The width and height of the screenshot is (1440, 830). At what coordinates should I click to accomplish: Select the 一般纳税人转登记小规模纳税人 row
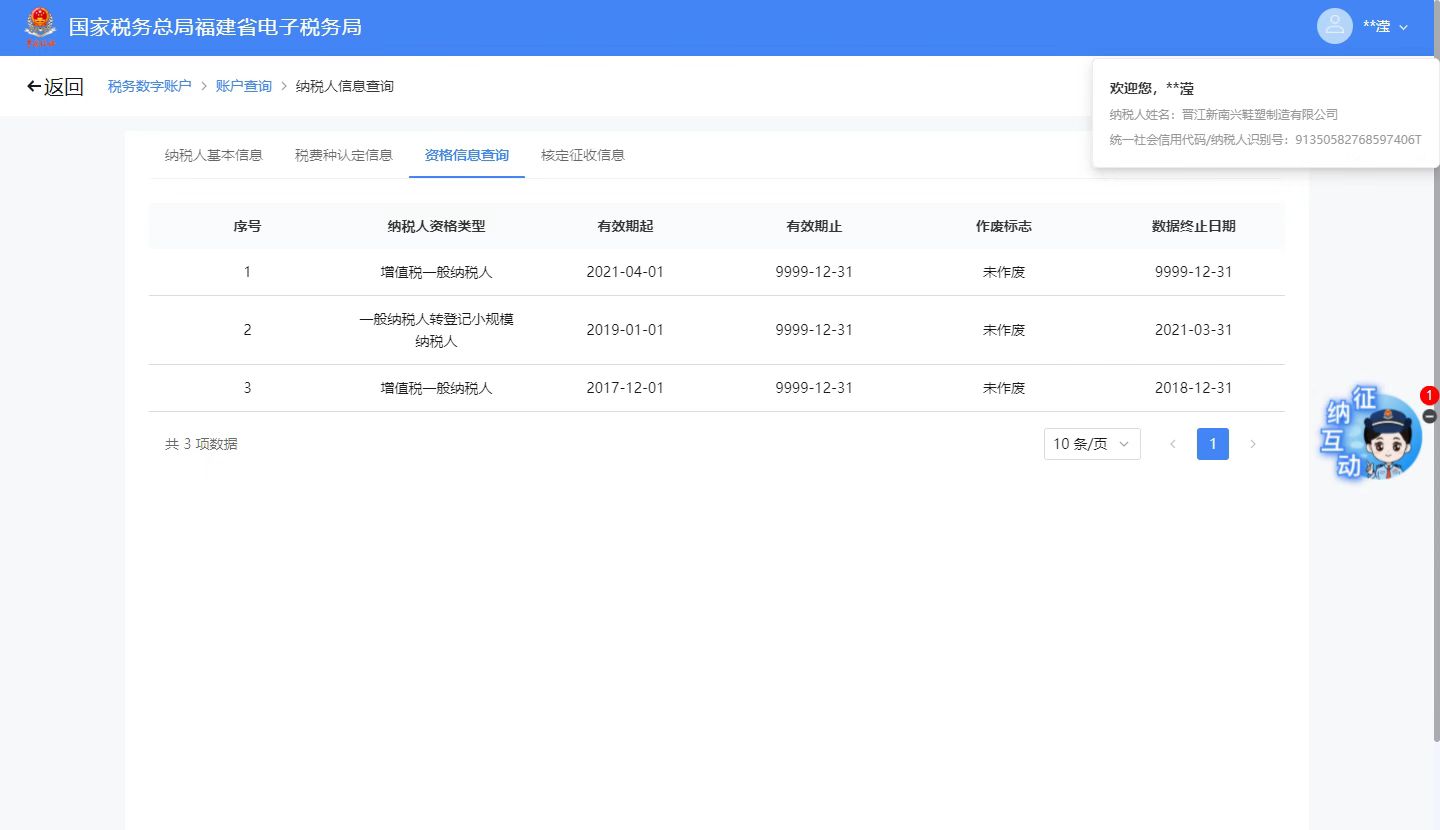coord(436,330)
